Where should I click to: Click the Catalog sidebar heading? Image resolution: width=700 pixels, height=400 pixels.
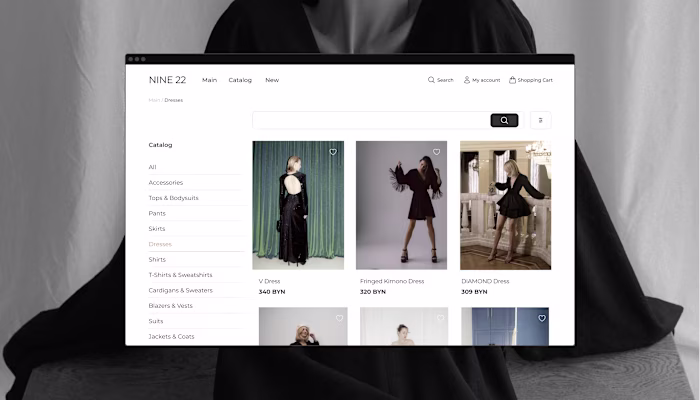tap(160, 145)
